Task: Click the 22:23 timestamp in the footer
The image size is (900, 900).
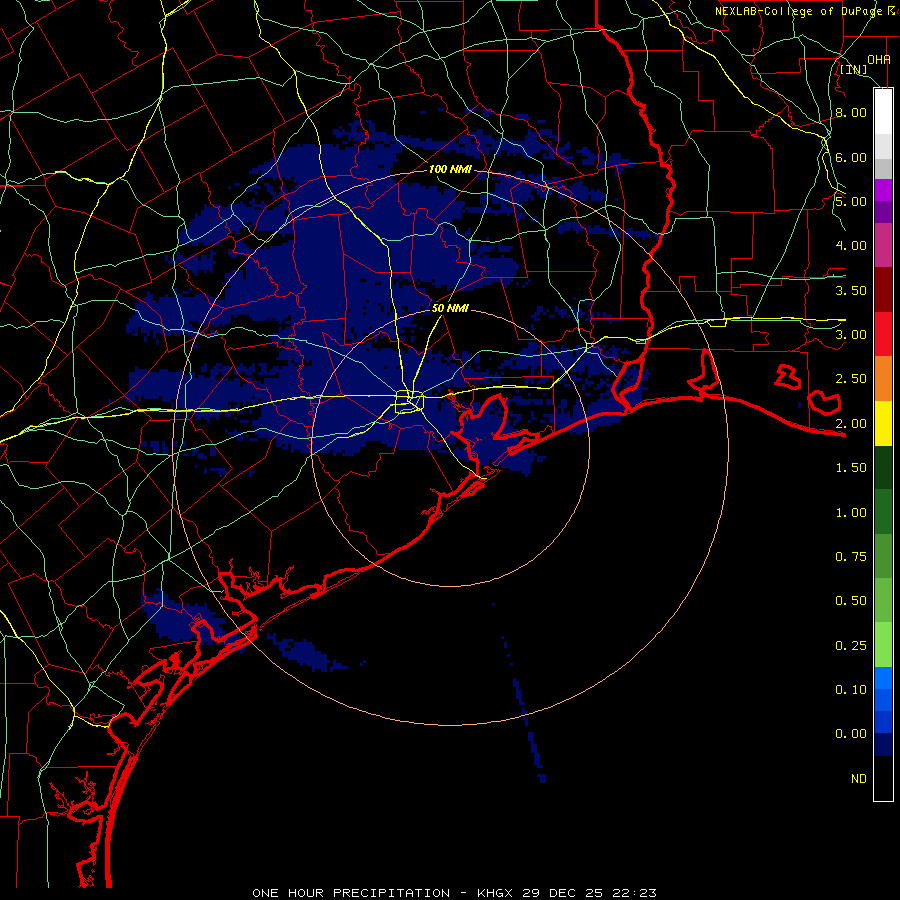Action: [x=636, y=893]
